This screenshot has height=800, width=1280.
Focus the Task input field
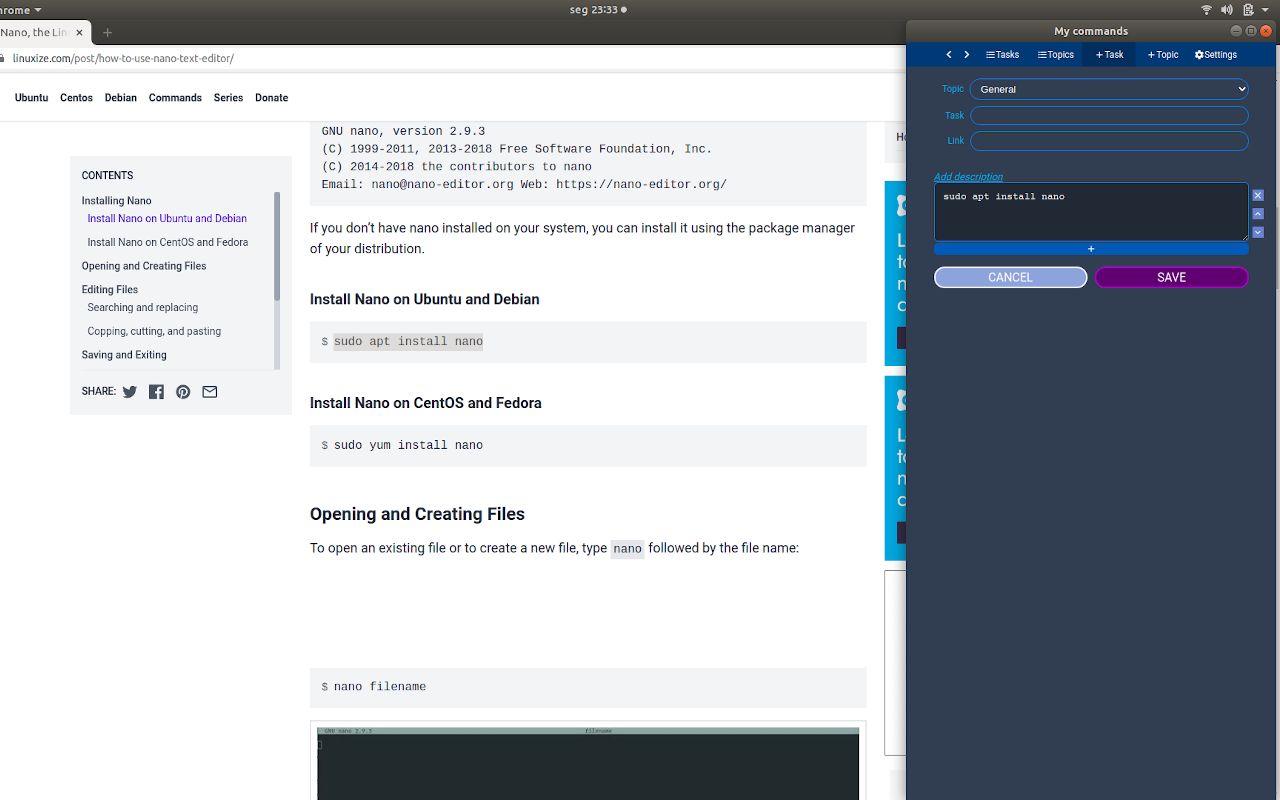click(x=1109, y=115)
